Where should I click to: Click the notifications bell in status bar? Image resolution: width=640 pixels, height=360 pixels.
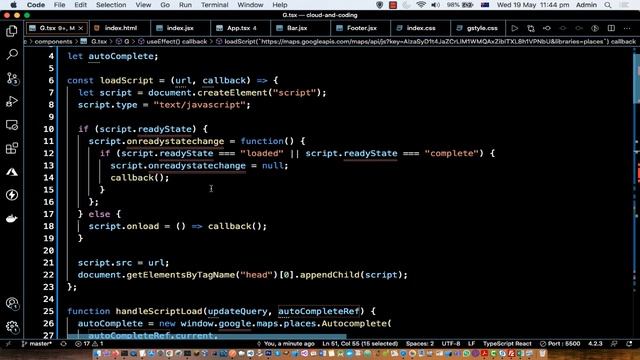coord(629,344)
